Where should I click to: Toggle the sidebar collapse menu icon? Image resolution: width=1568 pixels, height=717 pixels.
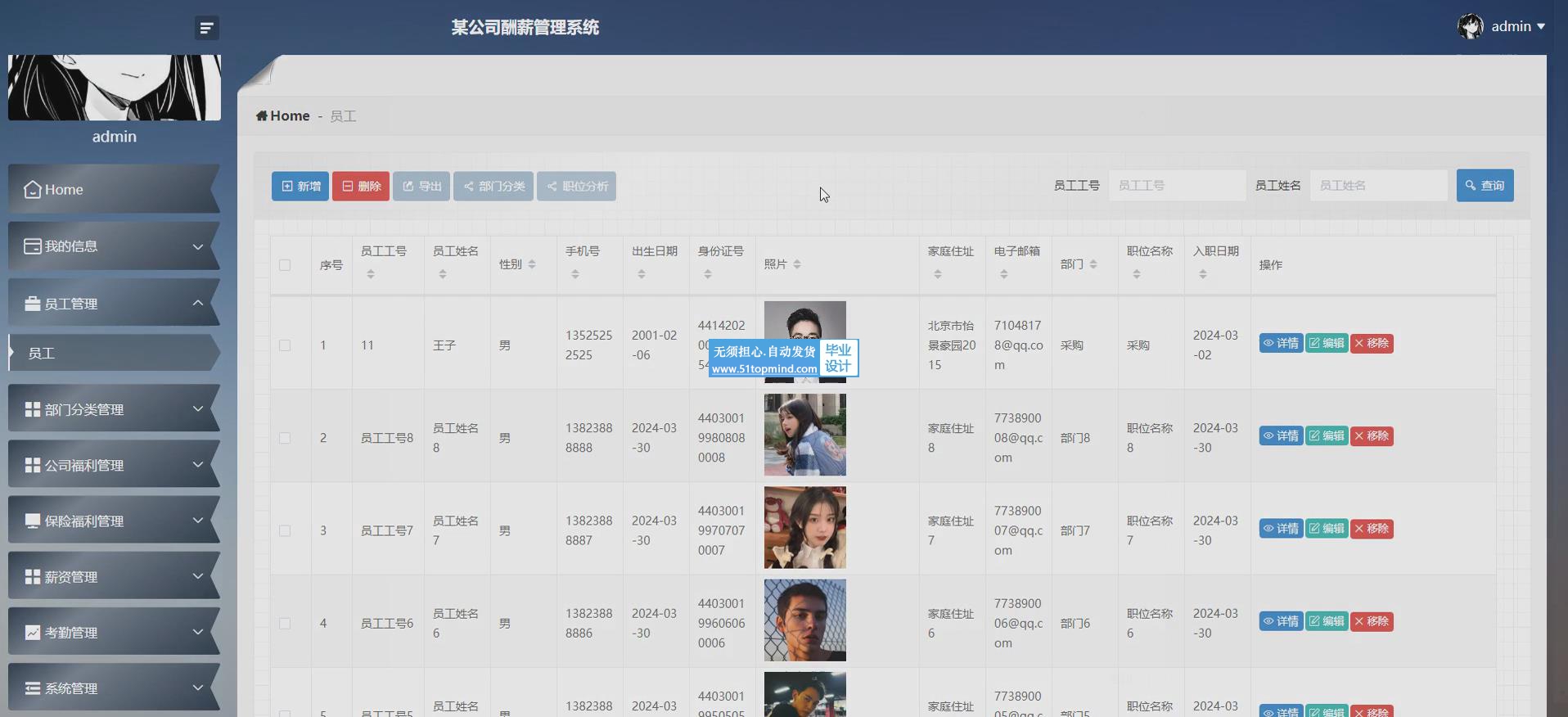click(x=206, y=28)
